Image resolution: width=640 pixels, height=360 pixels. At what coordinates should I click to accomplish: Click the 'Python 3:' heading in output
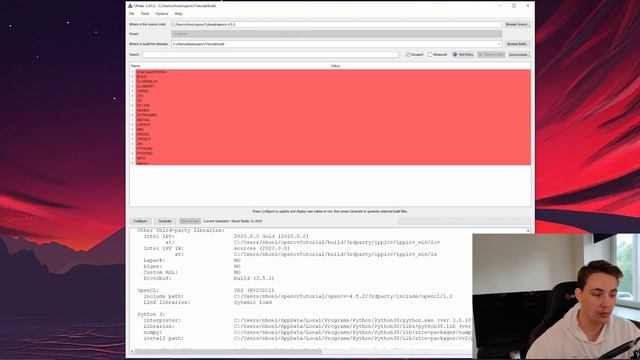click(x=152, y=314)
